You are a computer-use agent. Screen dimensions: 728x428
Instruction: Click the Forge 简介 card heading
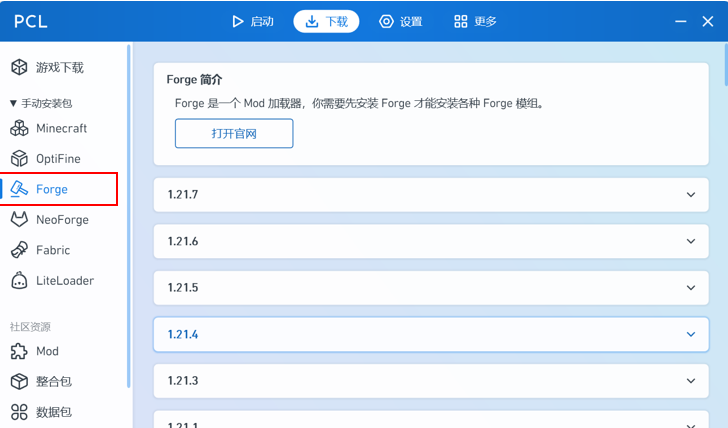[195, 79]
